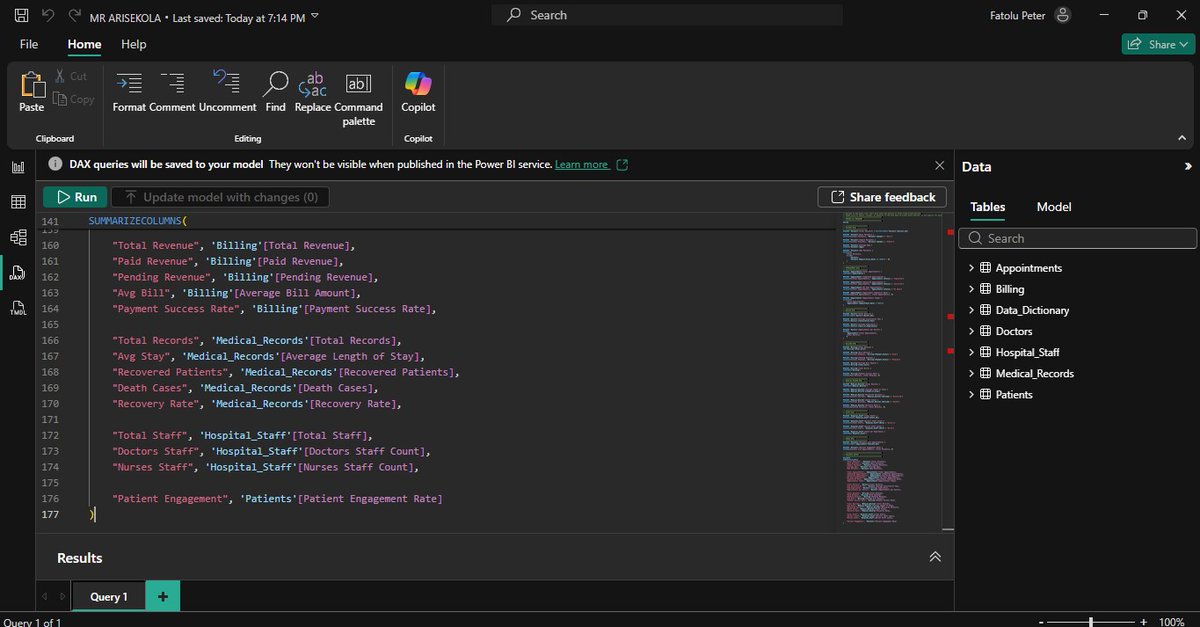The image size is (1200, 627).
Task: Cut the selected text
Action: click(x=70, y=76)
